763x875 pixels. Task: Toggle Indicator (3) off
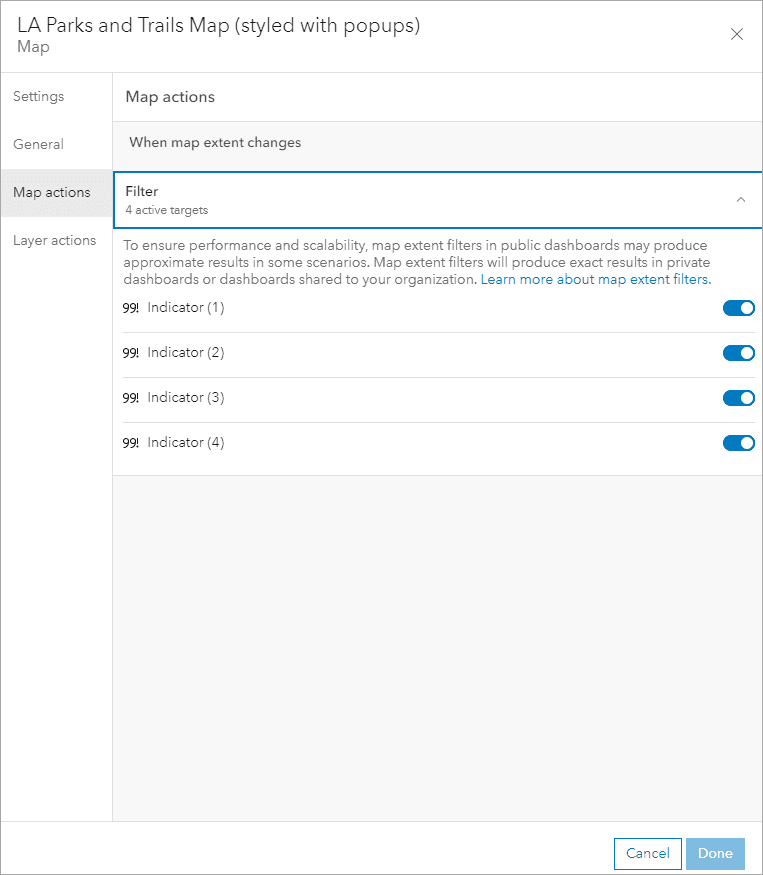739,398
